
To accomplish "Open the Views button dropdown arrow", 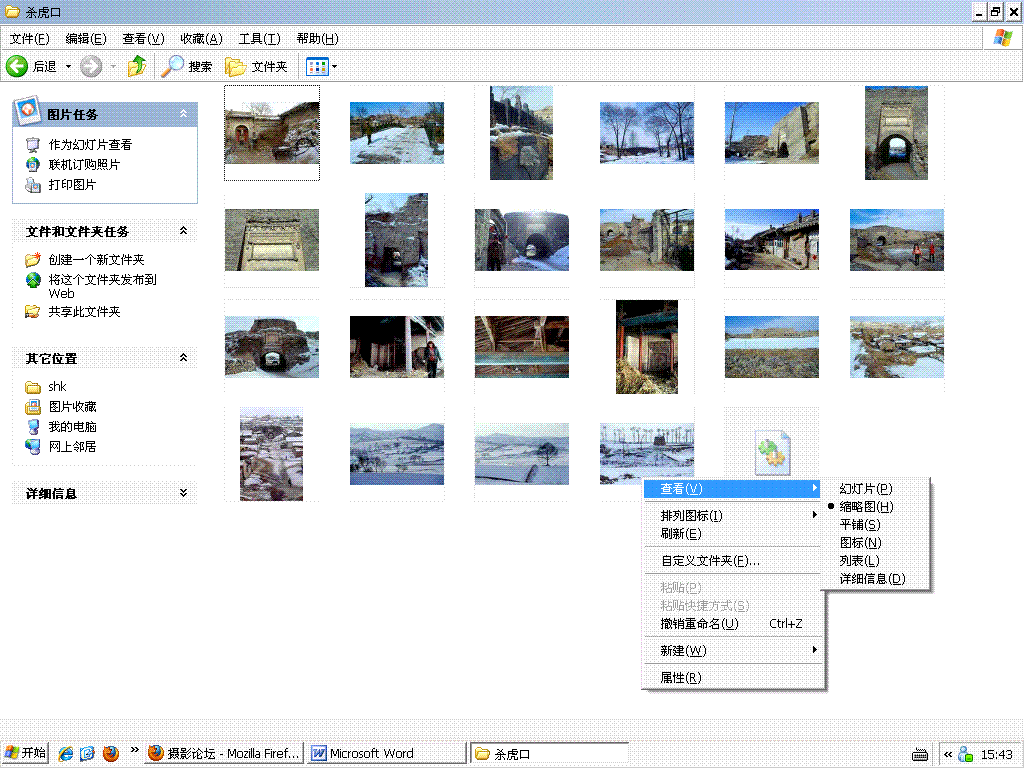I will click(x=334, y=67).
